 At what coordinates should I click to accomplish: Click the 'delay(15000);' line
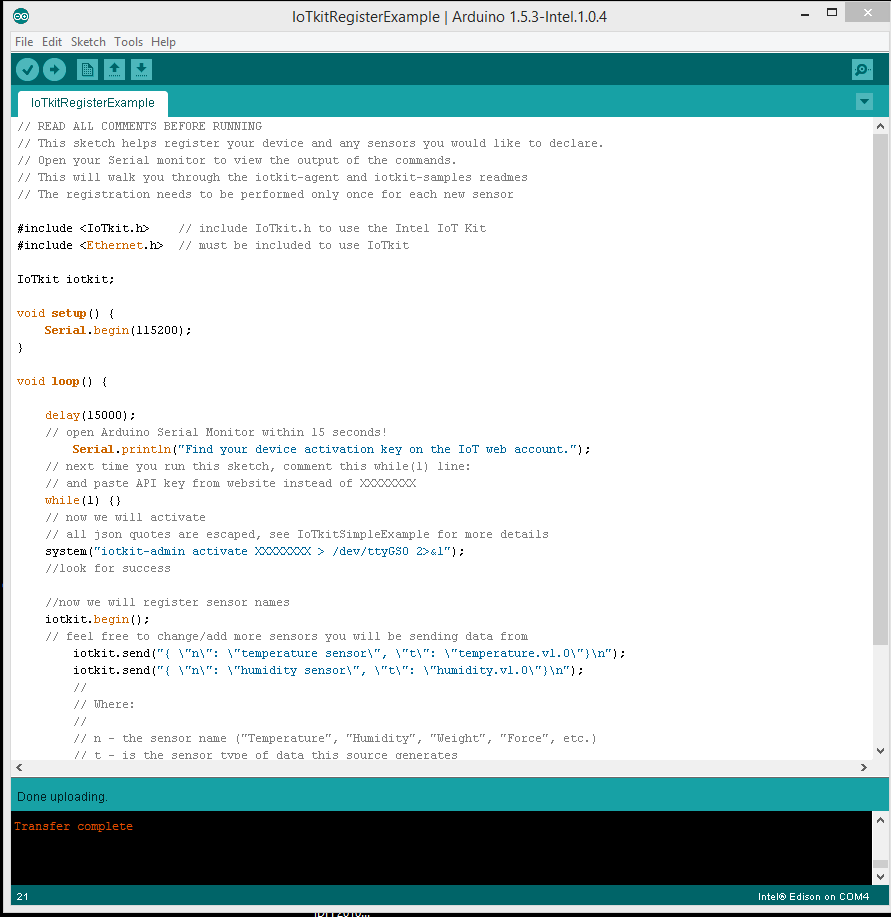click(90, 415)
